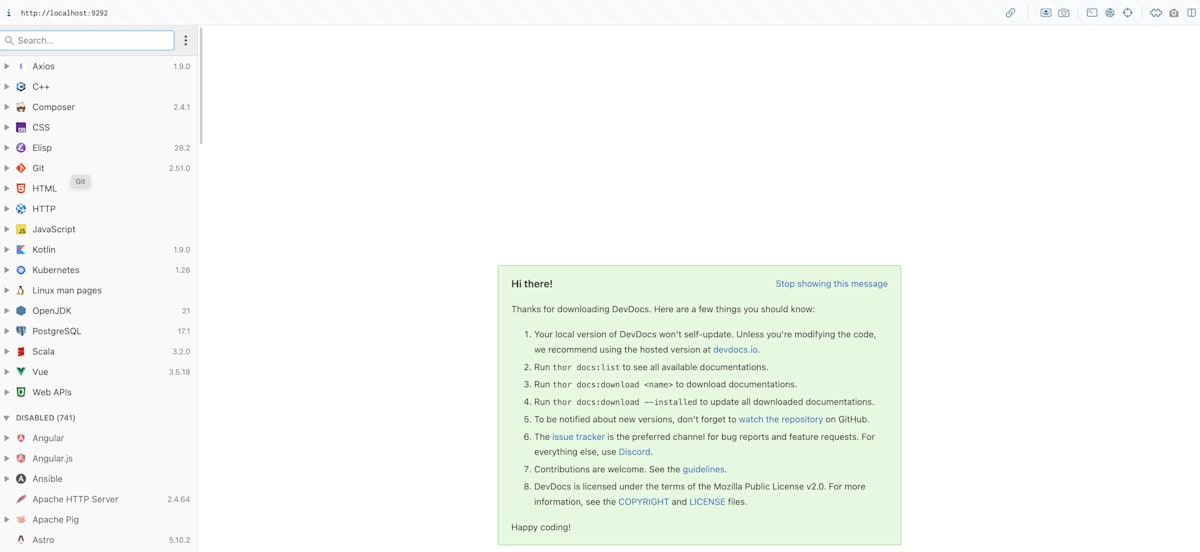Image resolution: width=1200 pixels, height=552 pixels.
Task: Expand the C++ docs tree arrow
Action: tap(7, 87)
